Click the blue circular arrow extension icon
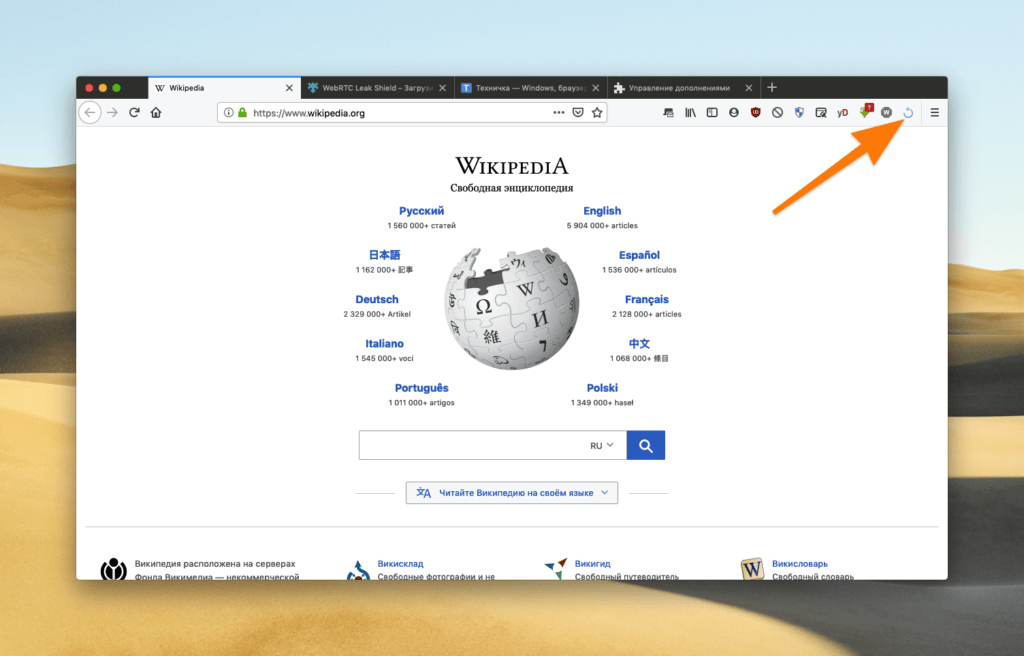This screenshot has height=656, width=1024. point(908,112)
